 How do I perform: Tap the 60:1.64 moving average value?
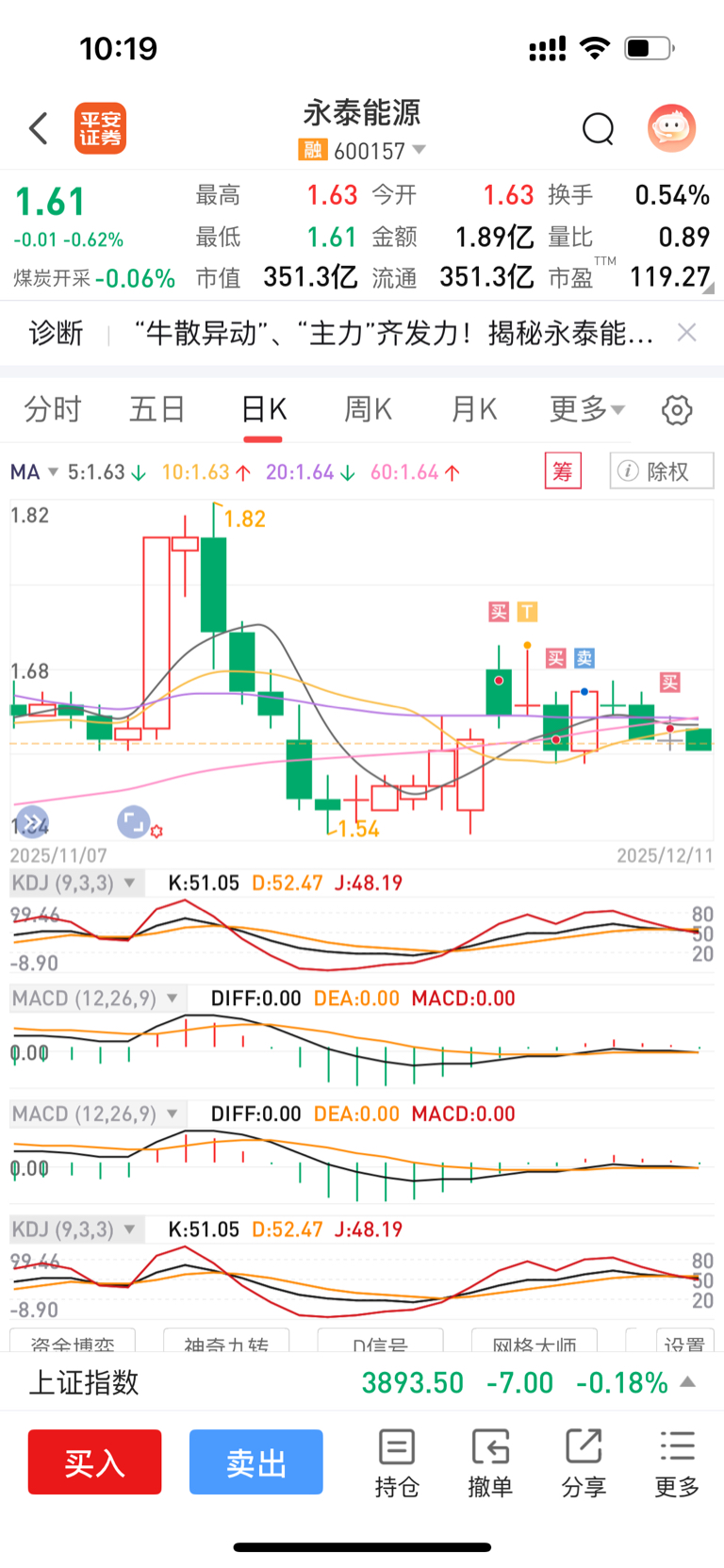[x=415, y=471]
